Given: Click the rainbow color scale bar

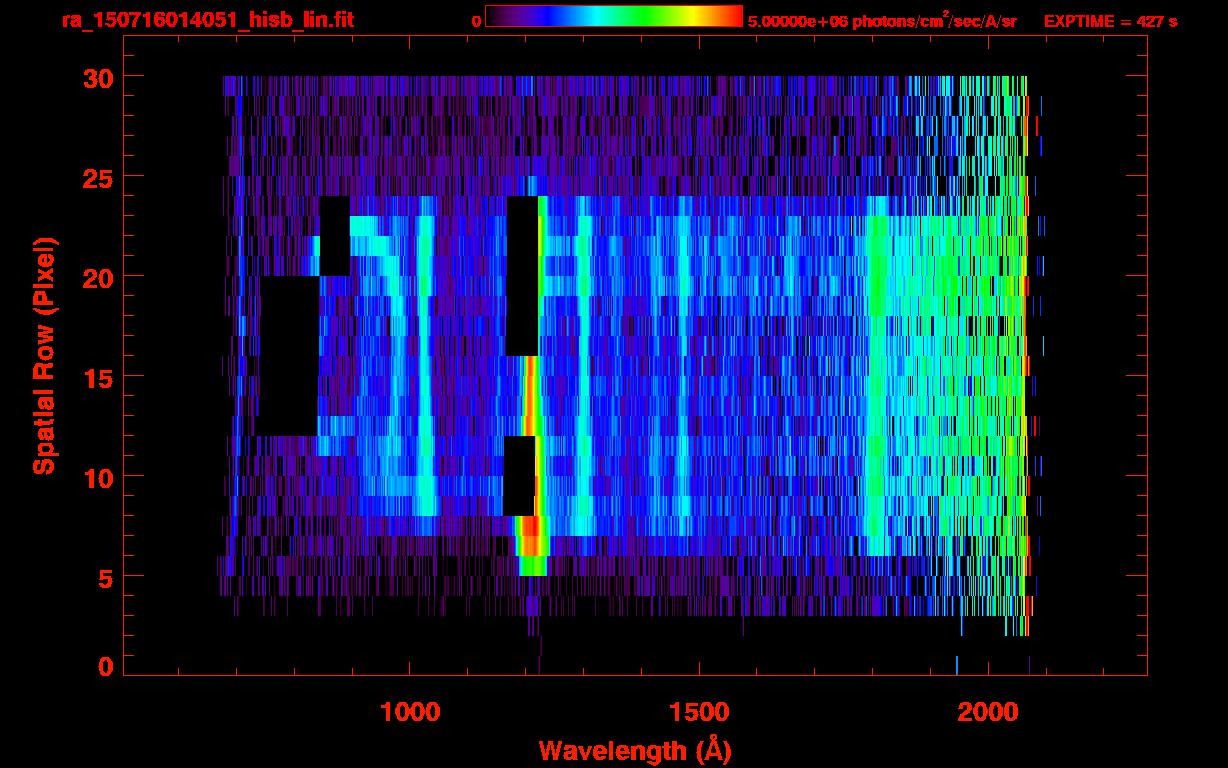Looking at the screenshot, I should point(614,16).
